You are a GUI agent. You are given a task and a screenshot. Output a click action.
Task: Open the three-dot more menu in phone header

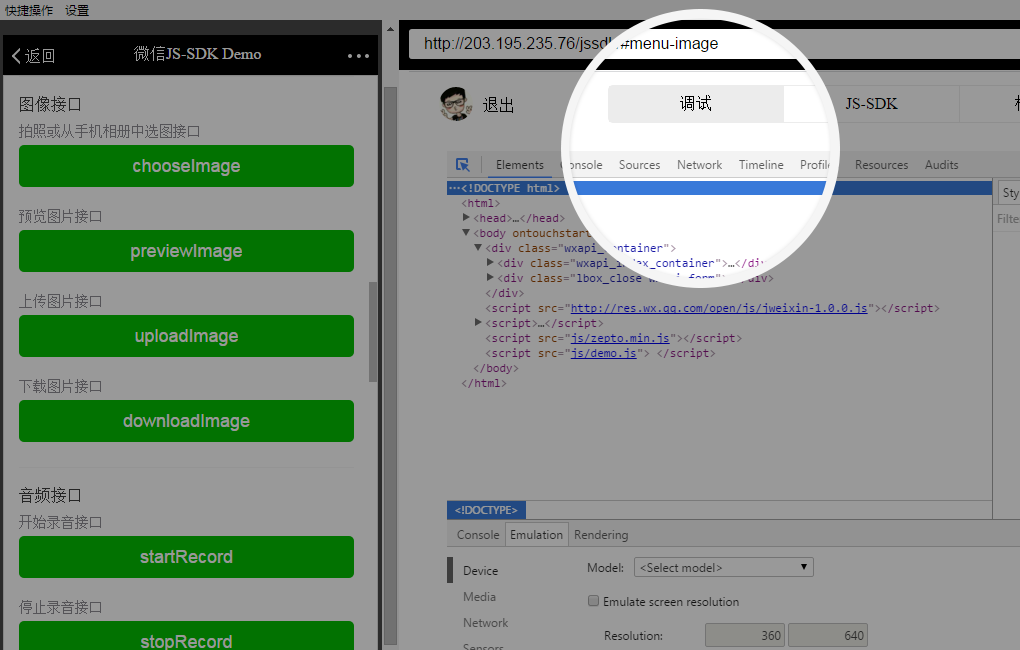click(358, 56)
